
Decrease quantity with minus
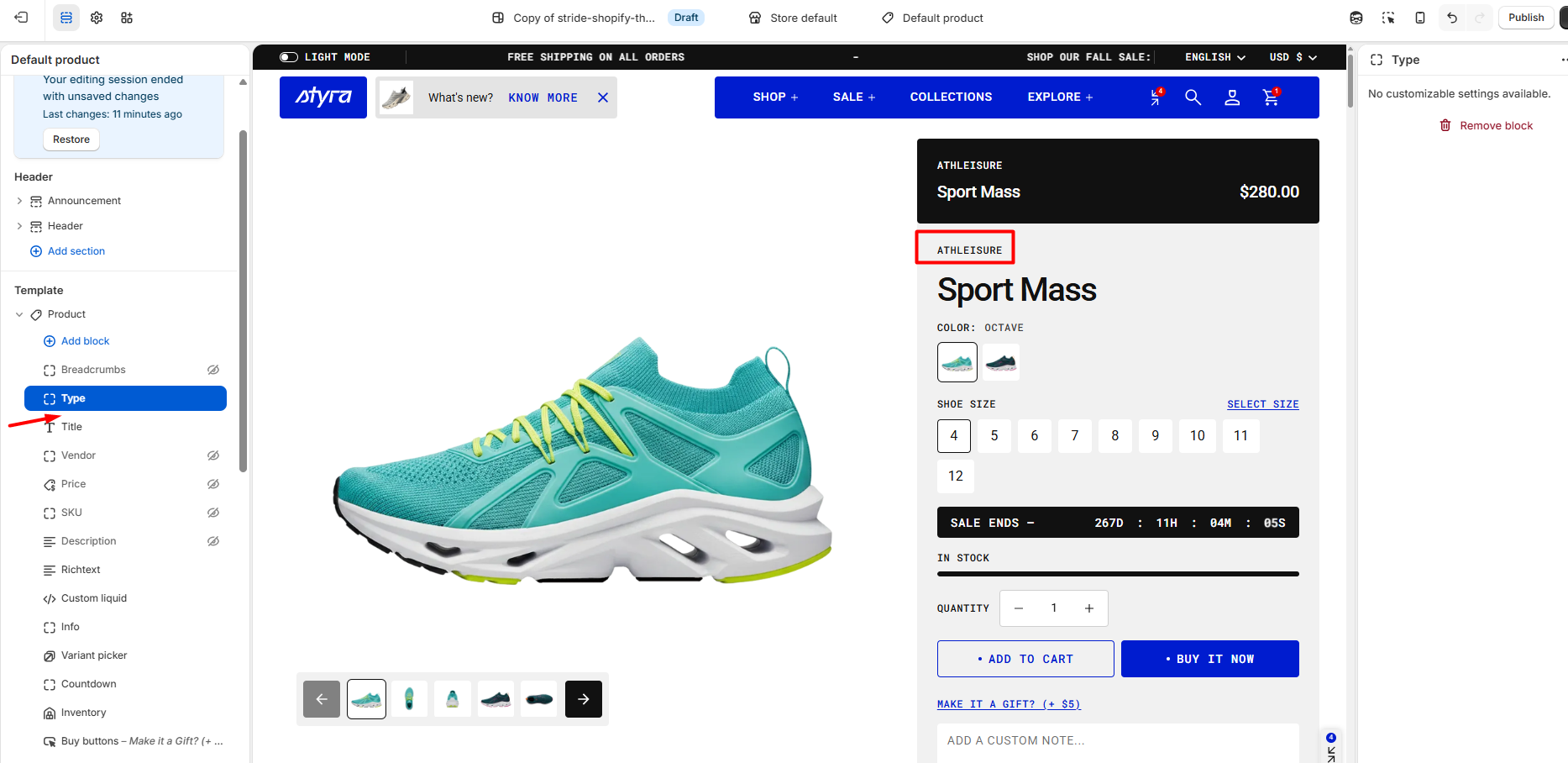click(x=1019, y=608)
